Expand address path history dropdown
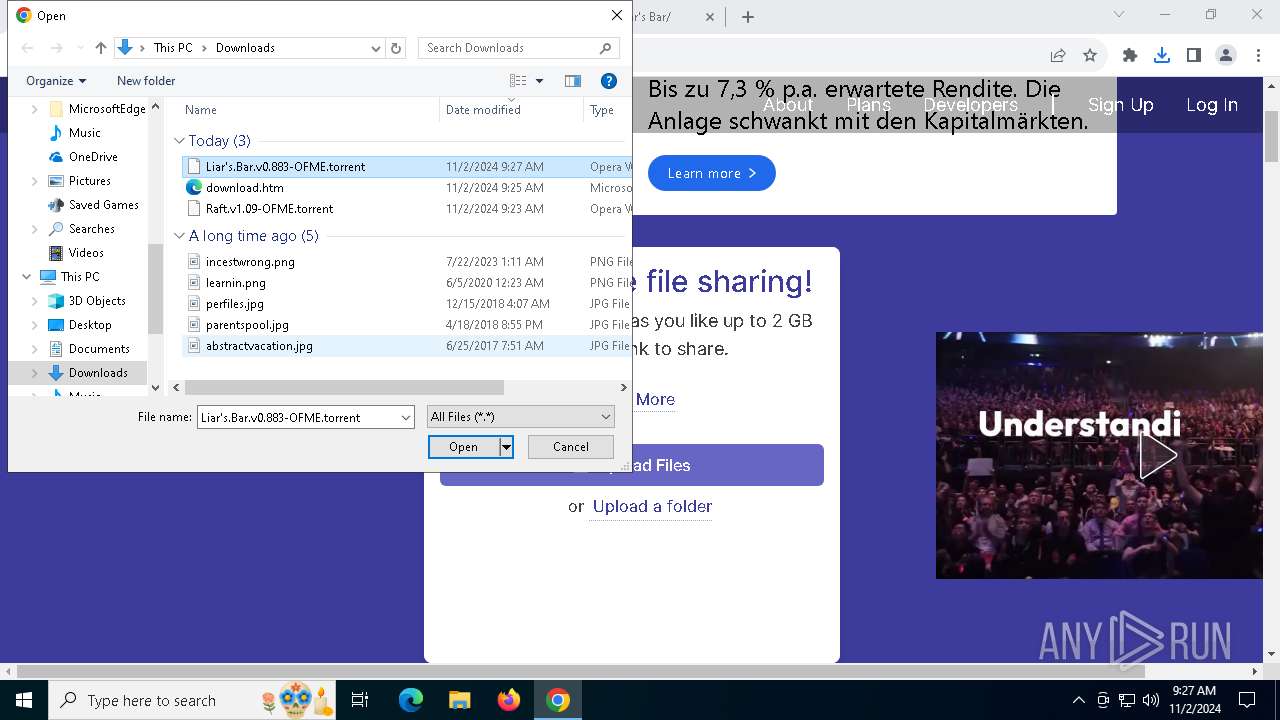Image resolution: width=1280 pixels, height=720 pixels. pyautogui.click(x=376, y=48)
